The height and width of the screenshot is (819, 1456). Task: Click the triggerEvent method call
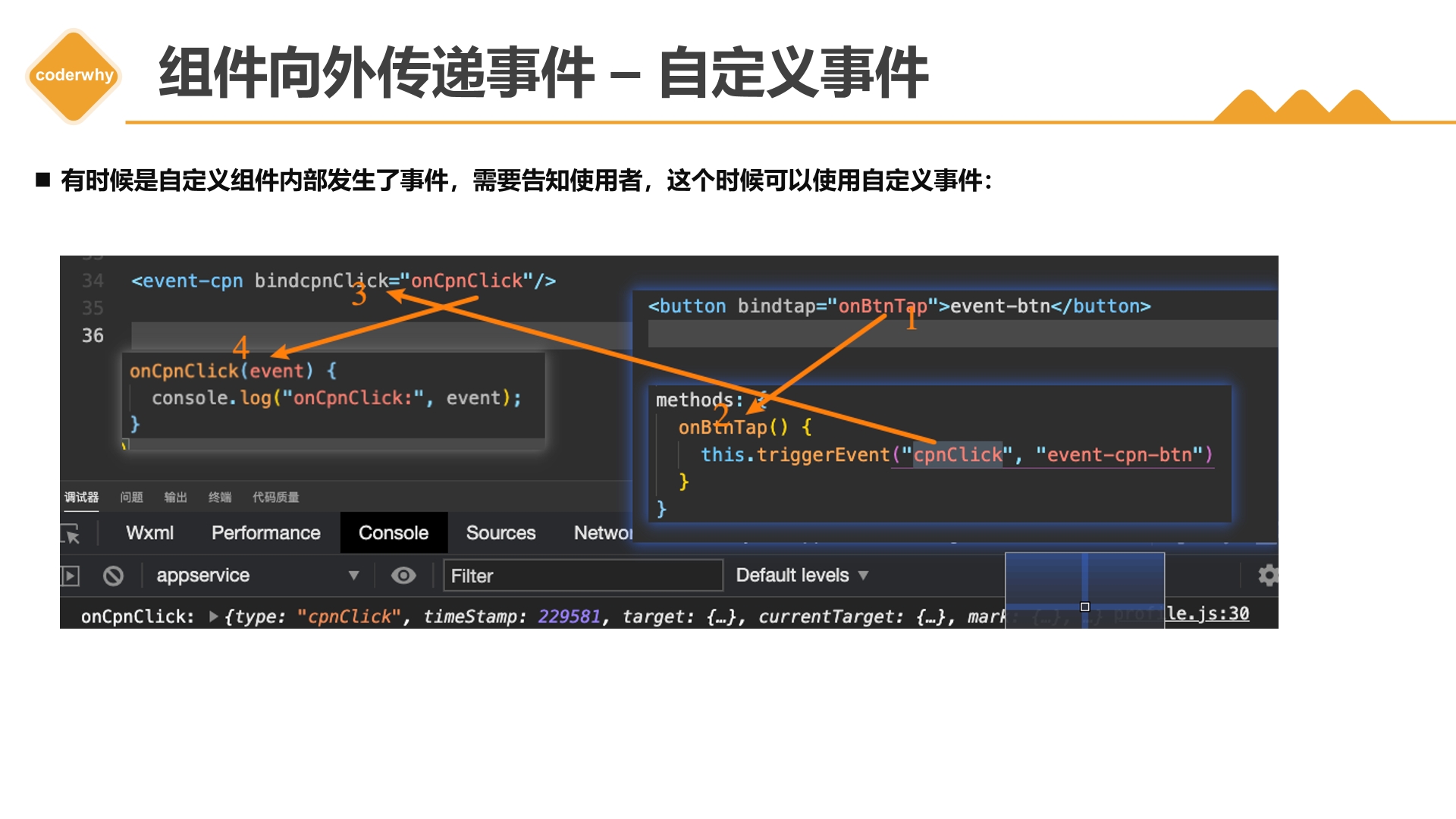[823, 455]
